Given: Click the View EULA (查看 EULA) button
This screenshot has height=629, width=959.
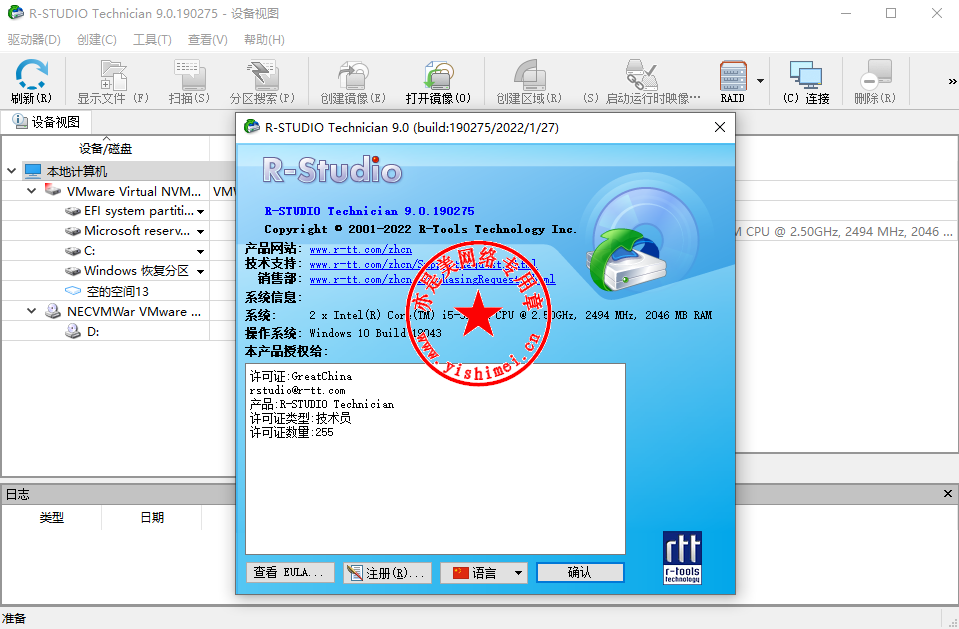Looking at the screenshot, I should point(290,573).
